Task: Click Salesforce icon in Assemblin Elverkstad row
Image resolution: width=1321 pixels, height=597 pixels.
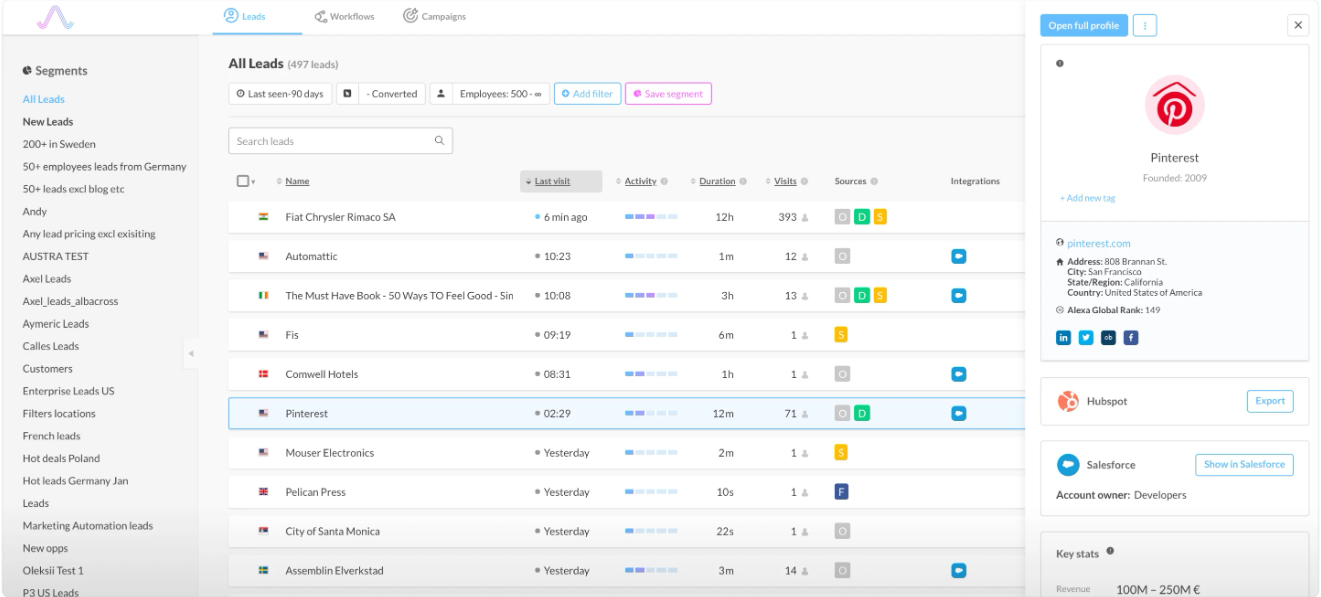Action: (x=958, y=570)
